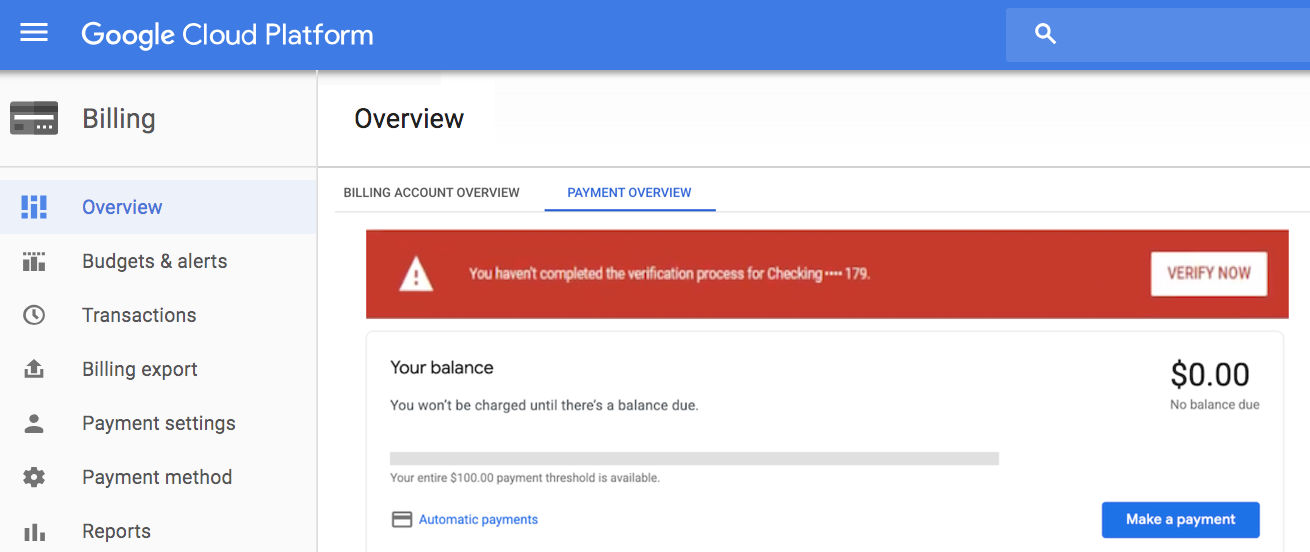
Task: Click the Reports bar chart icon
Action: pyautogui.click(x=34, y=531)
